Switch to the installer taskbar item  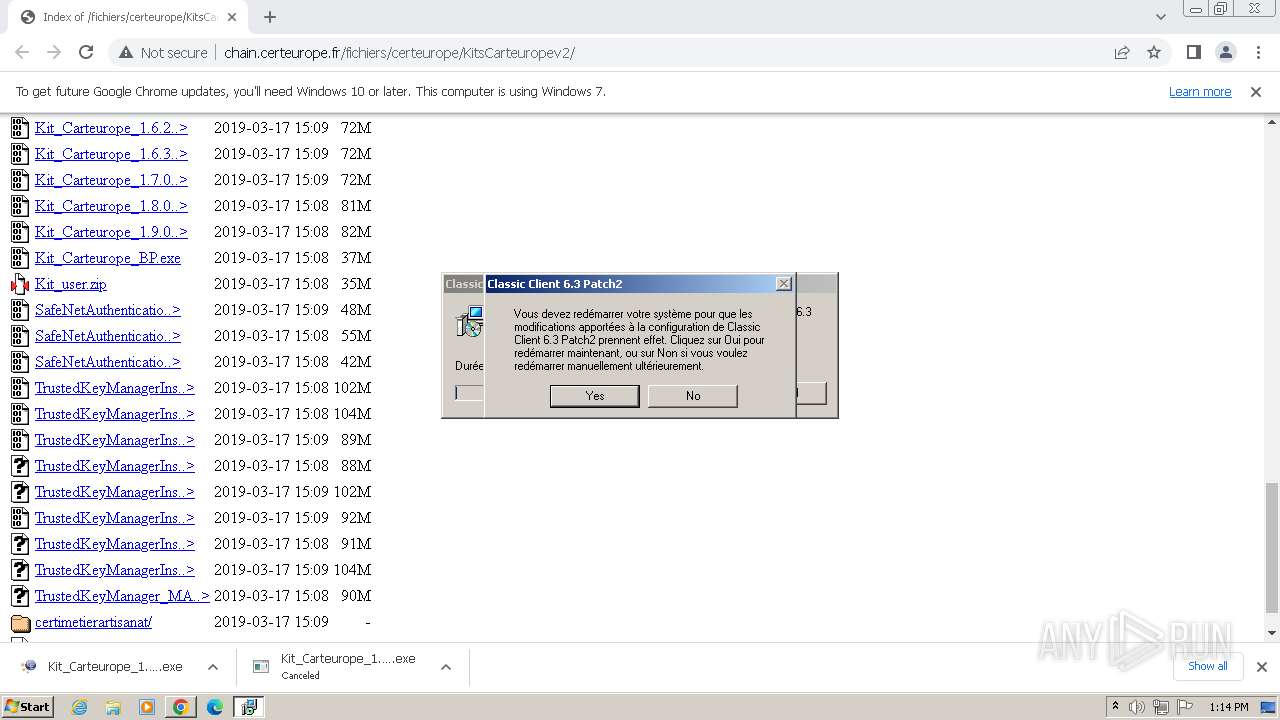(x=248, y=707)
